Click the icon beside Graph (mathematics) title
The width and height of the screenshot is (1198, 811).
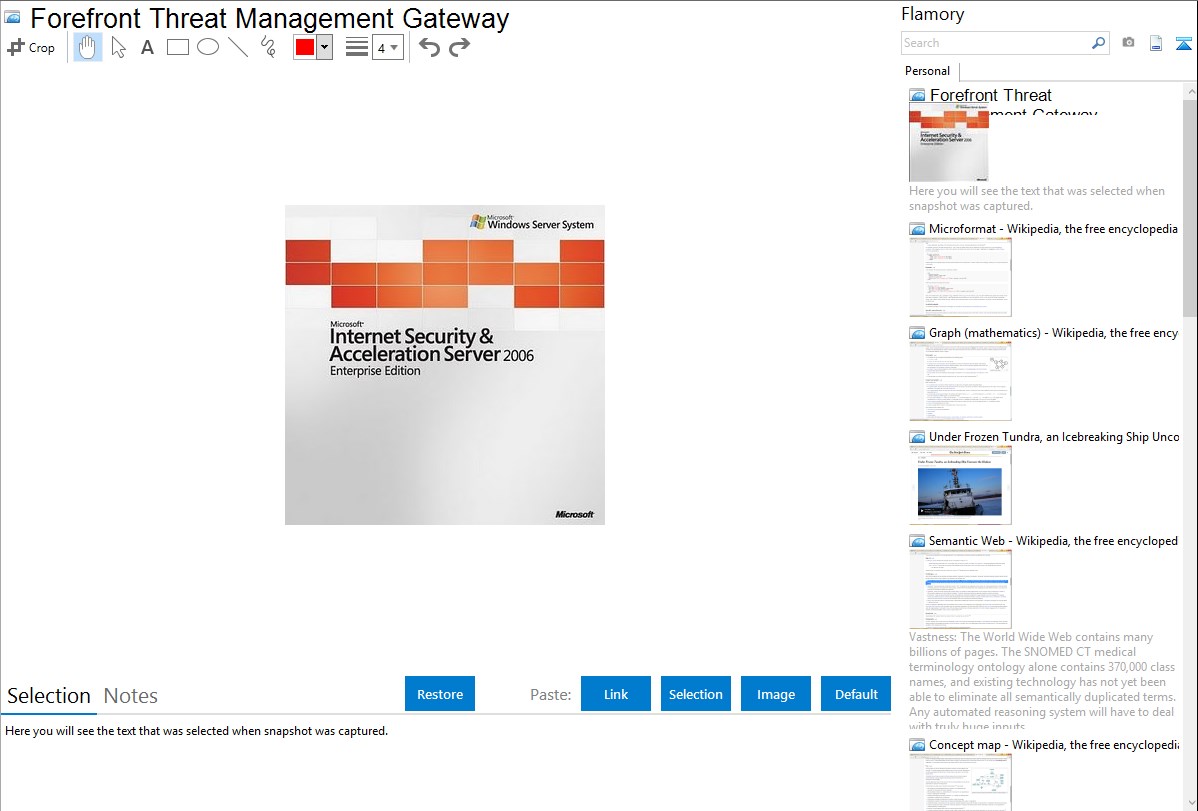click(x=917, y=333)
